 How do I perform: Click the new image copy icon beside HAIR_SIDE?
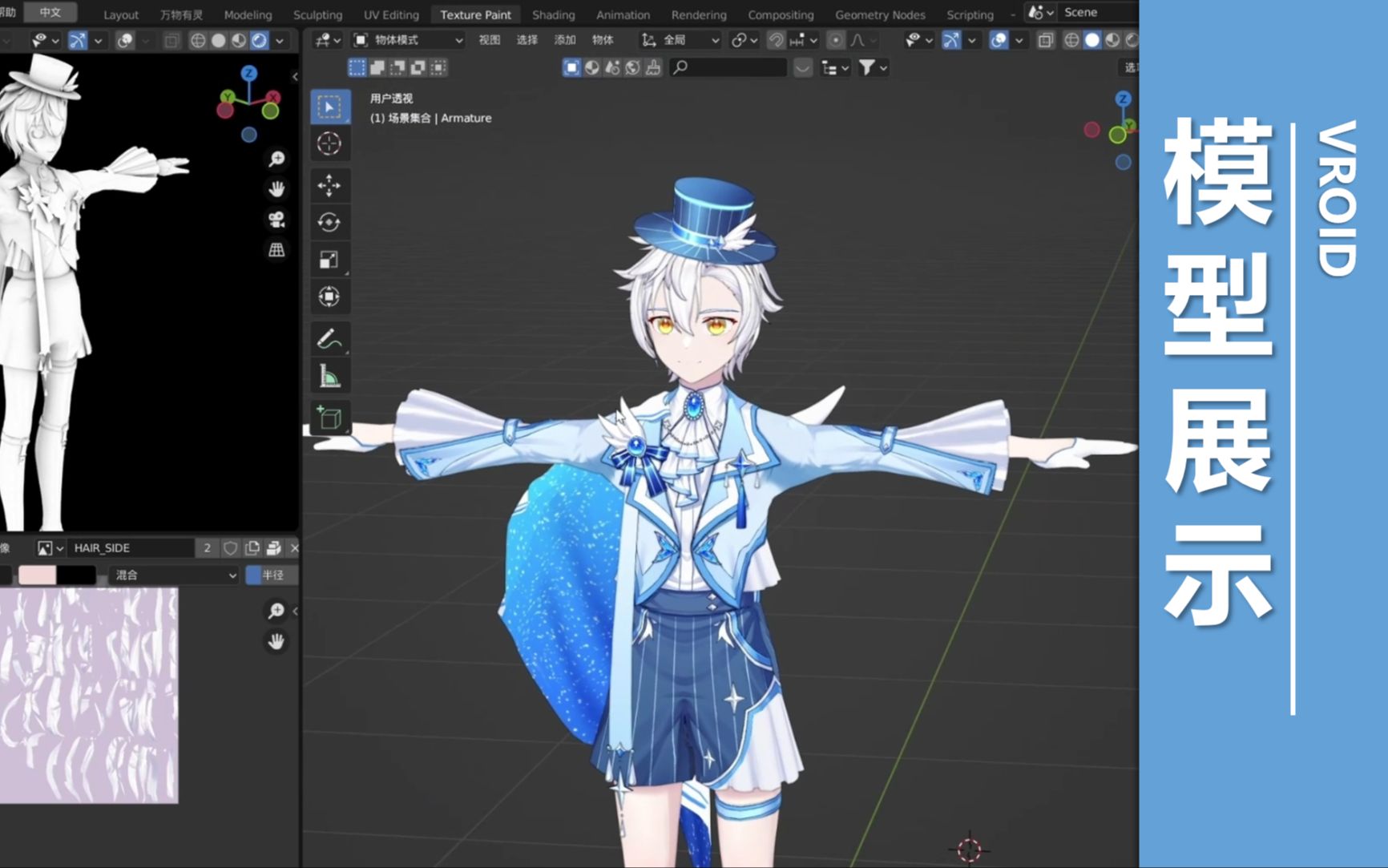coord(252,548)
